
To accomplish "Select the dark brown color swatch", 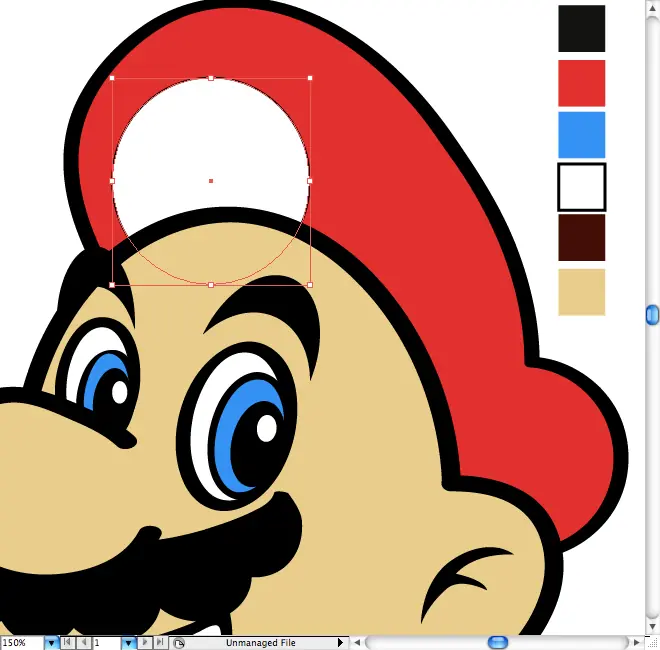I will (581, 238).
